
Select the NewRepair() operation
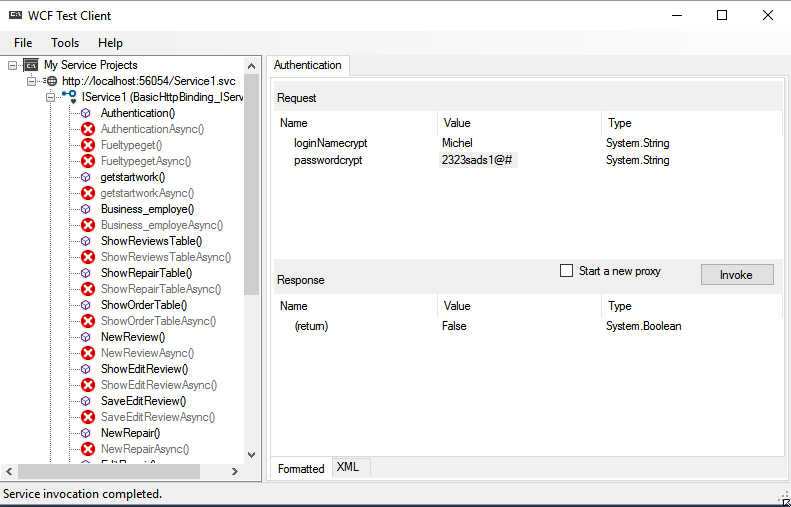(x=130, y=433)
